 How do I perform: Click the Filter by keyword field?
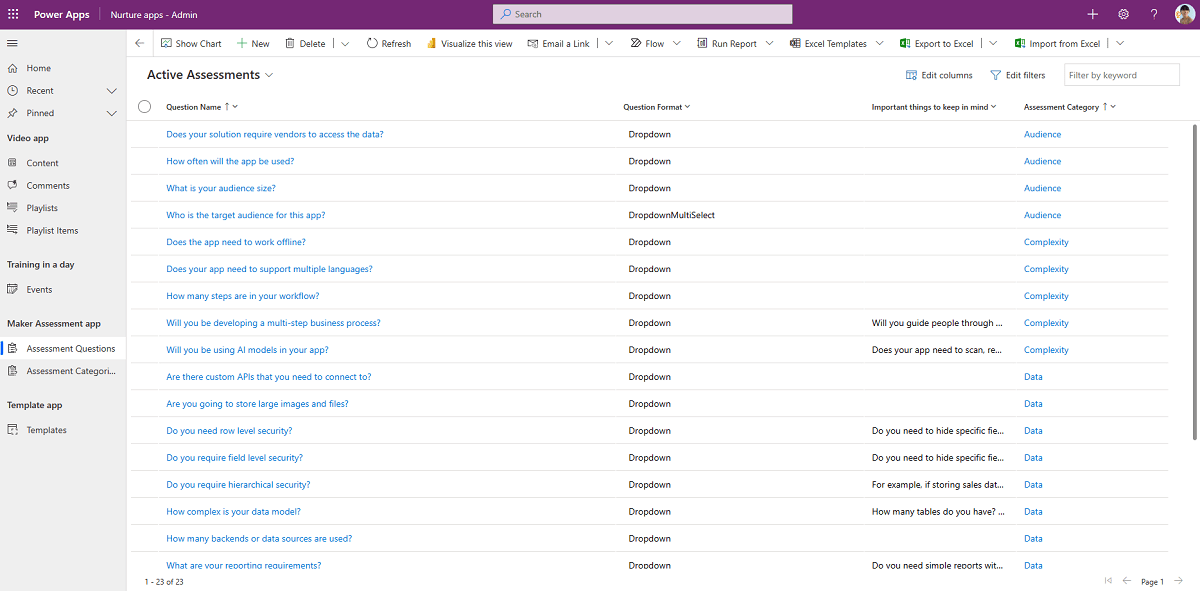pyautogui.click(x=1121, y=74)
